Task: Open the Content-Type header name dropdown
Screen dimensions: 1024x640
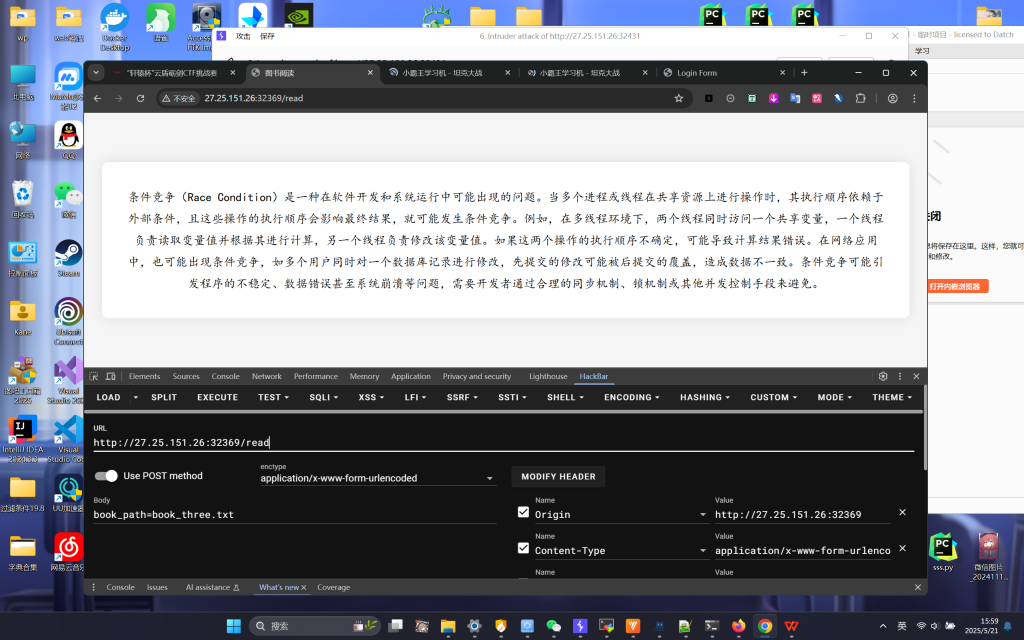Action: tap(703, 551)
